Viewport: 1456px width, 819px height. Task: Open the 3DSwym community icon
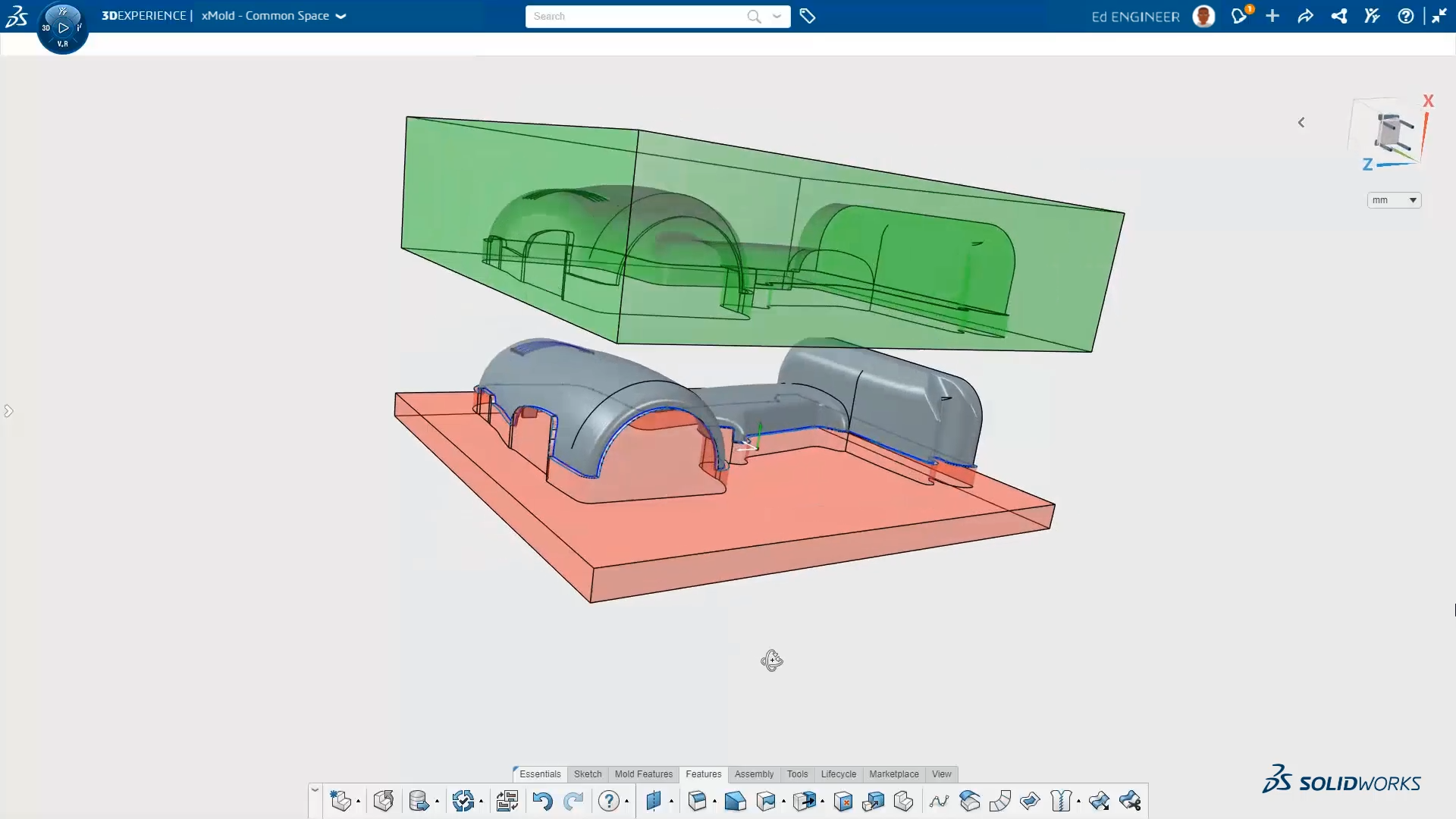click(1372, 16)
